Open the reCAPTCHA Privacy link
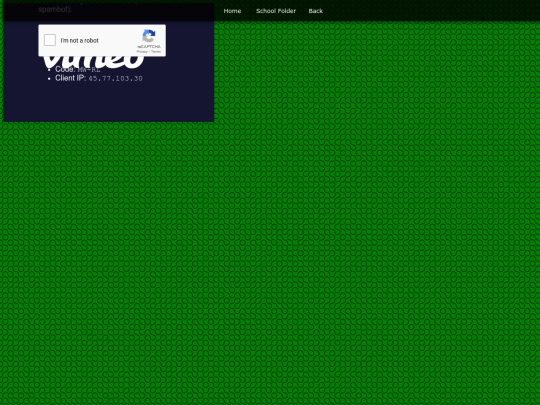This screenshot has height=405, width=540. (x=142, y=52)
